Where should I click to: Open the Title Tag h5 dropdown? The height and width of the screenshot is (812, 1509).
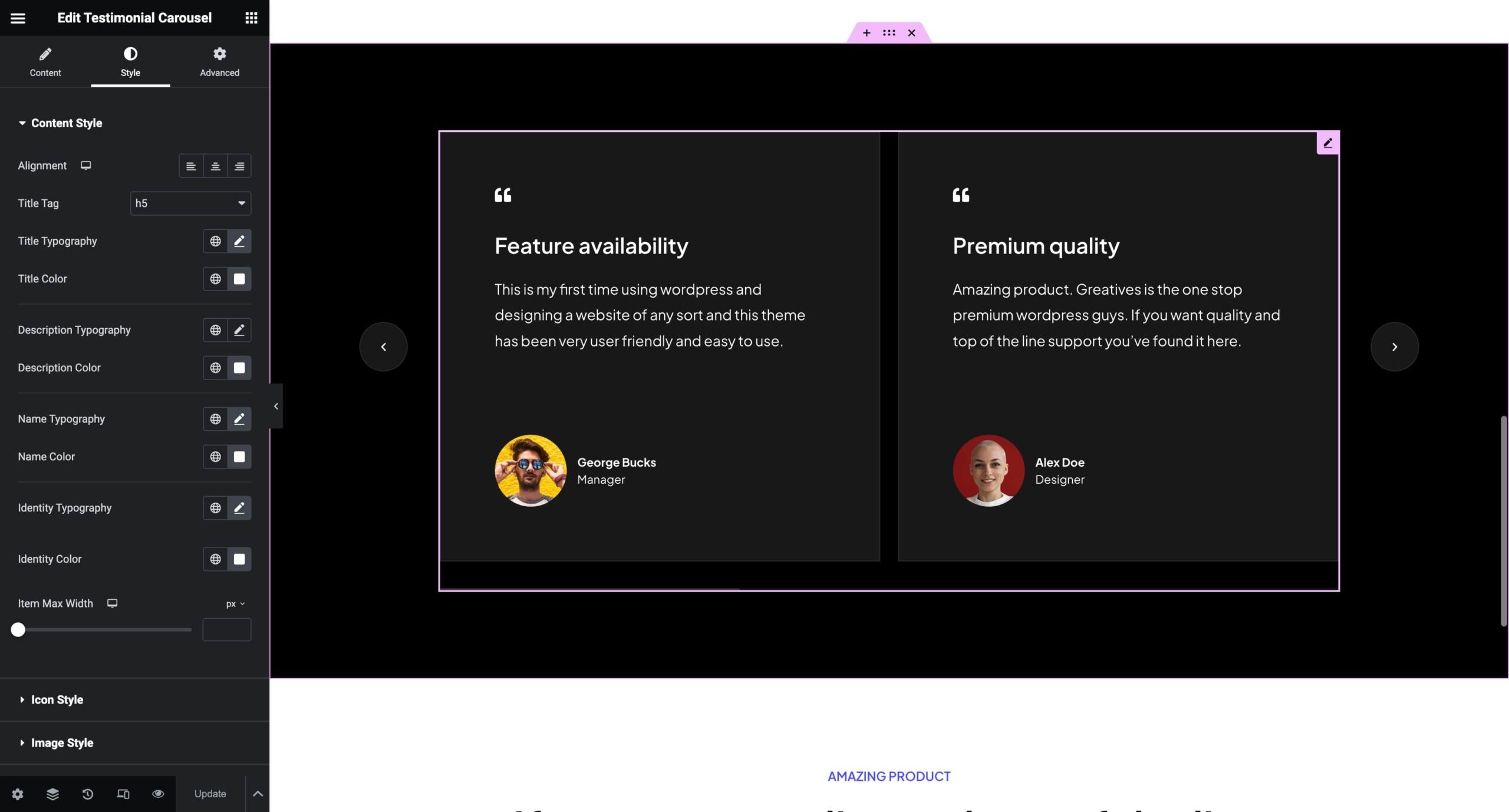190,203
